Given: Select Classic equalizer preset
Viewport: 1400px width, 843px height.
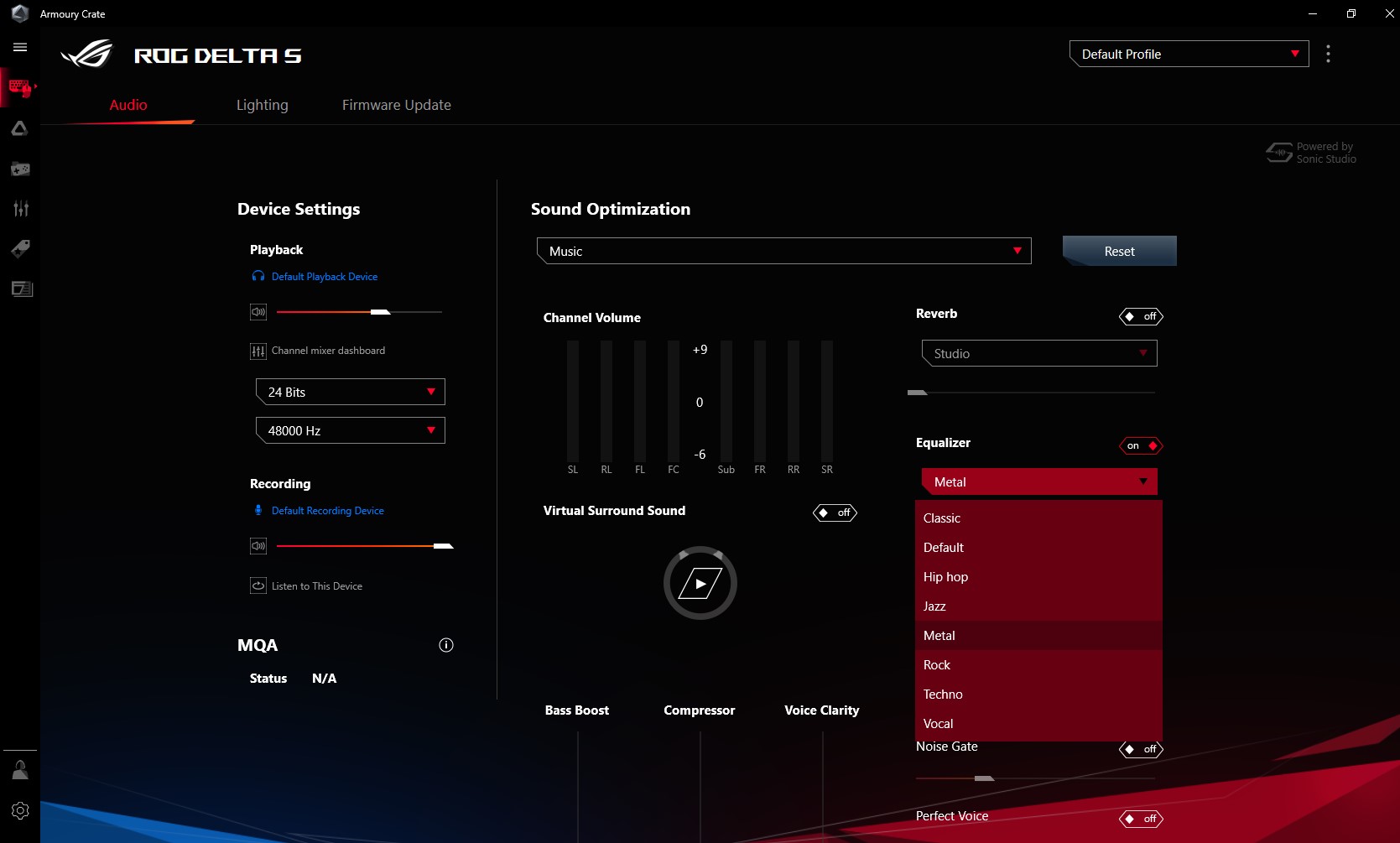Looking at the screenshot, I should [1038, 518].
